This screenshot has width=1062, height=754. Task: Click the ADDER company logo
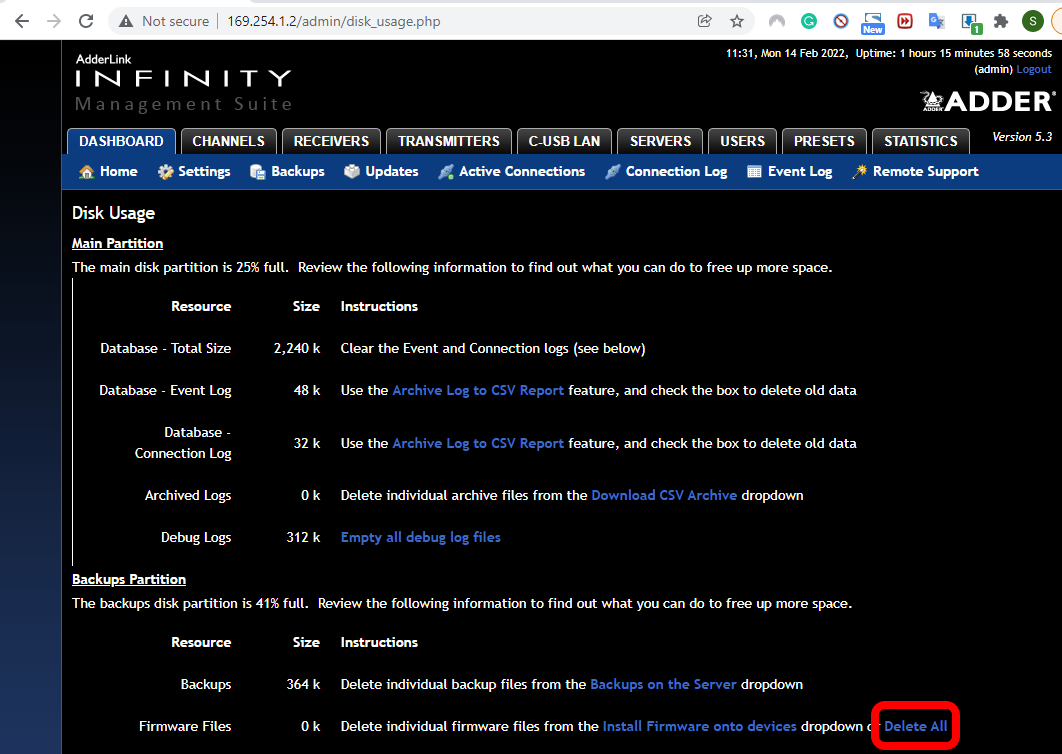987,101
